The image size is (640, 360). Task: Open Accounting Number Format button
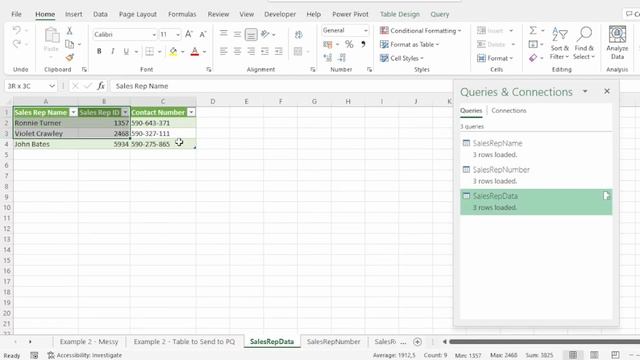coord(327,44)
